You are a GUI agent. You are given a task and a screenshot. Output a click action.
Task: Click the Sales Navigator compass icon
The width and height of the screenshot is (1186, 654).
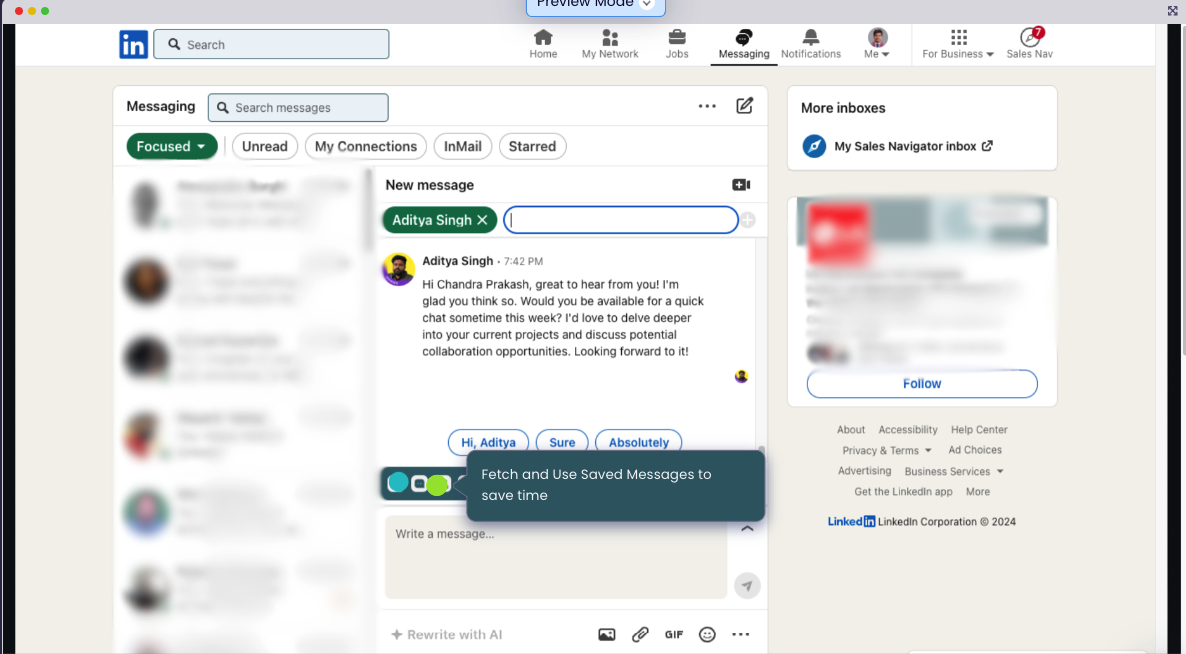[814, 146]
